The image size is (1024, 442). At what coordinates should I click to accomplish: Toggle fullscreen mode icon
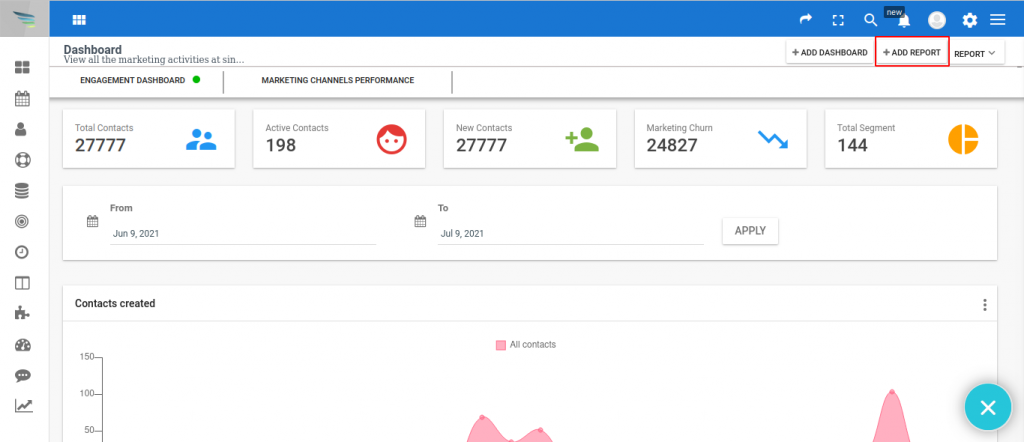point(838,20)
